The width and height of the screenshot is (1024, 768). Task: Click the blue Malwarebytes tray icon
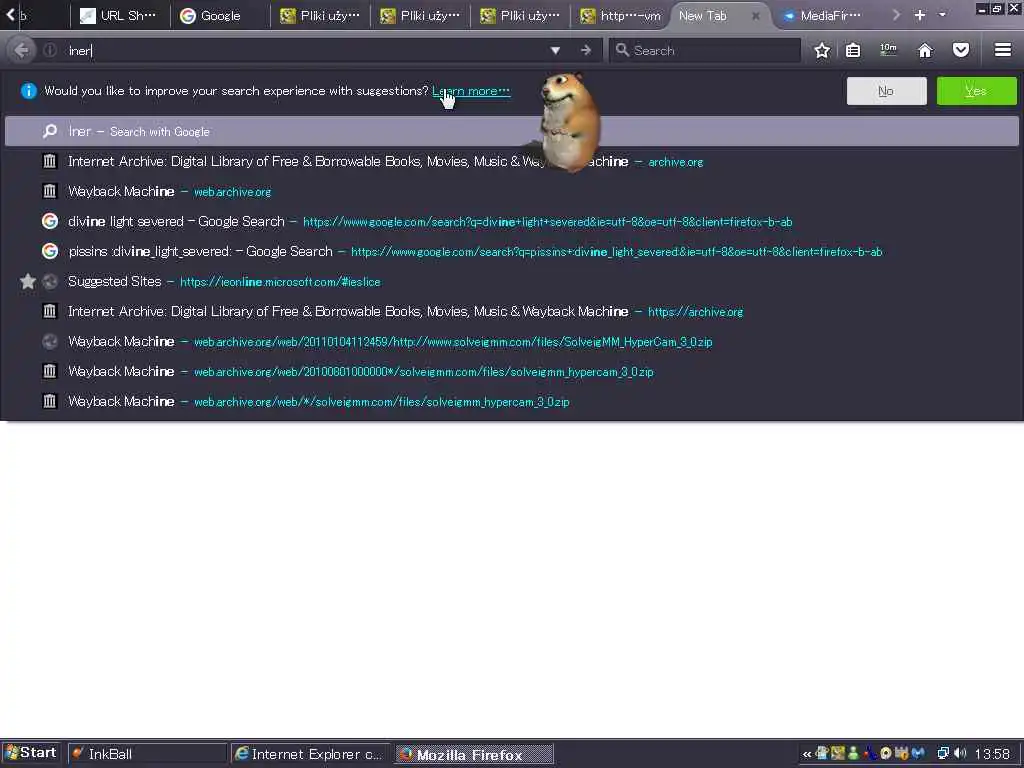[918, 754]
